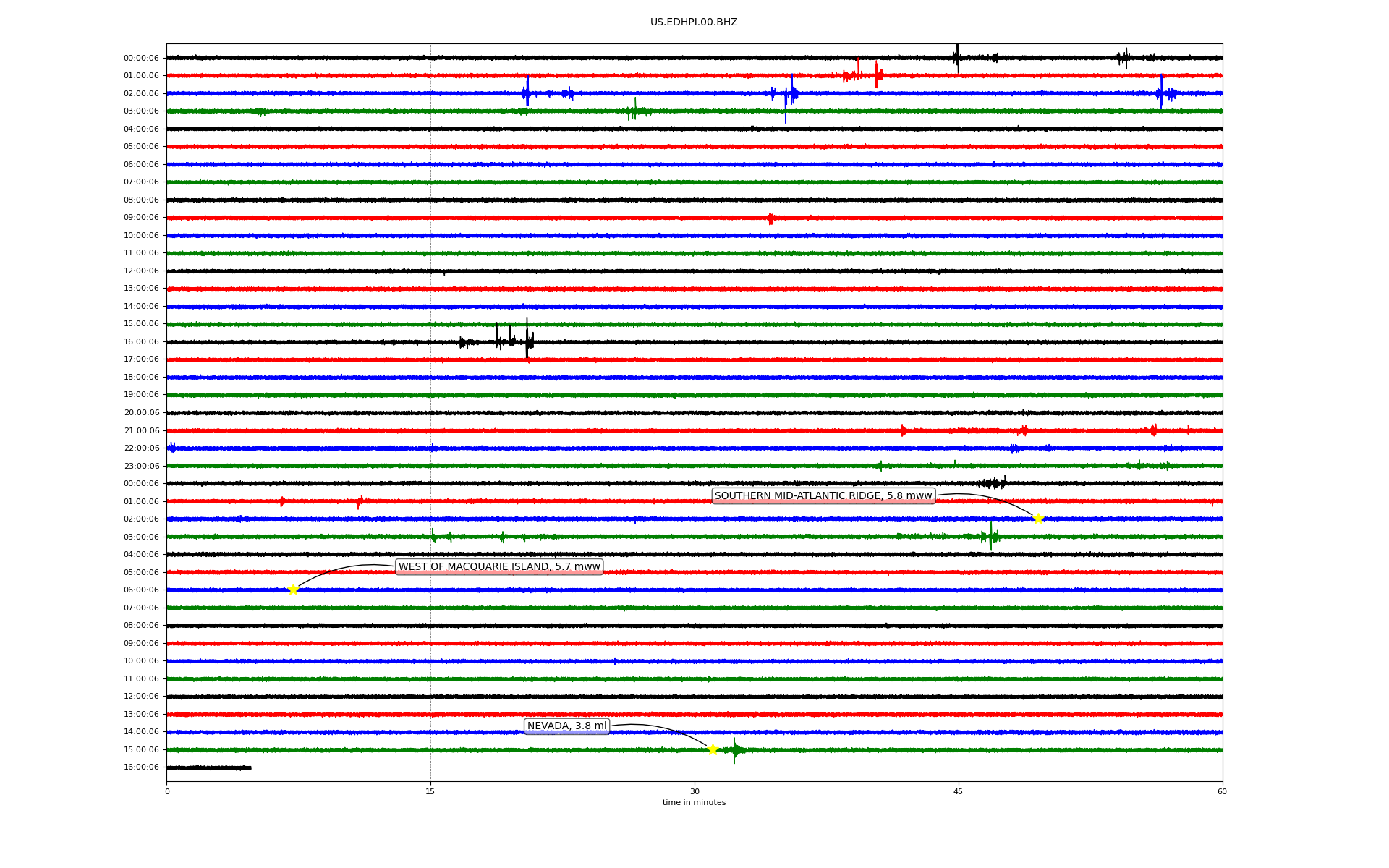Click the small red burst on the 09:00:06 trace
Image resolution: width=1389 pixels, height=868 pixels.
771,218
